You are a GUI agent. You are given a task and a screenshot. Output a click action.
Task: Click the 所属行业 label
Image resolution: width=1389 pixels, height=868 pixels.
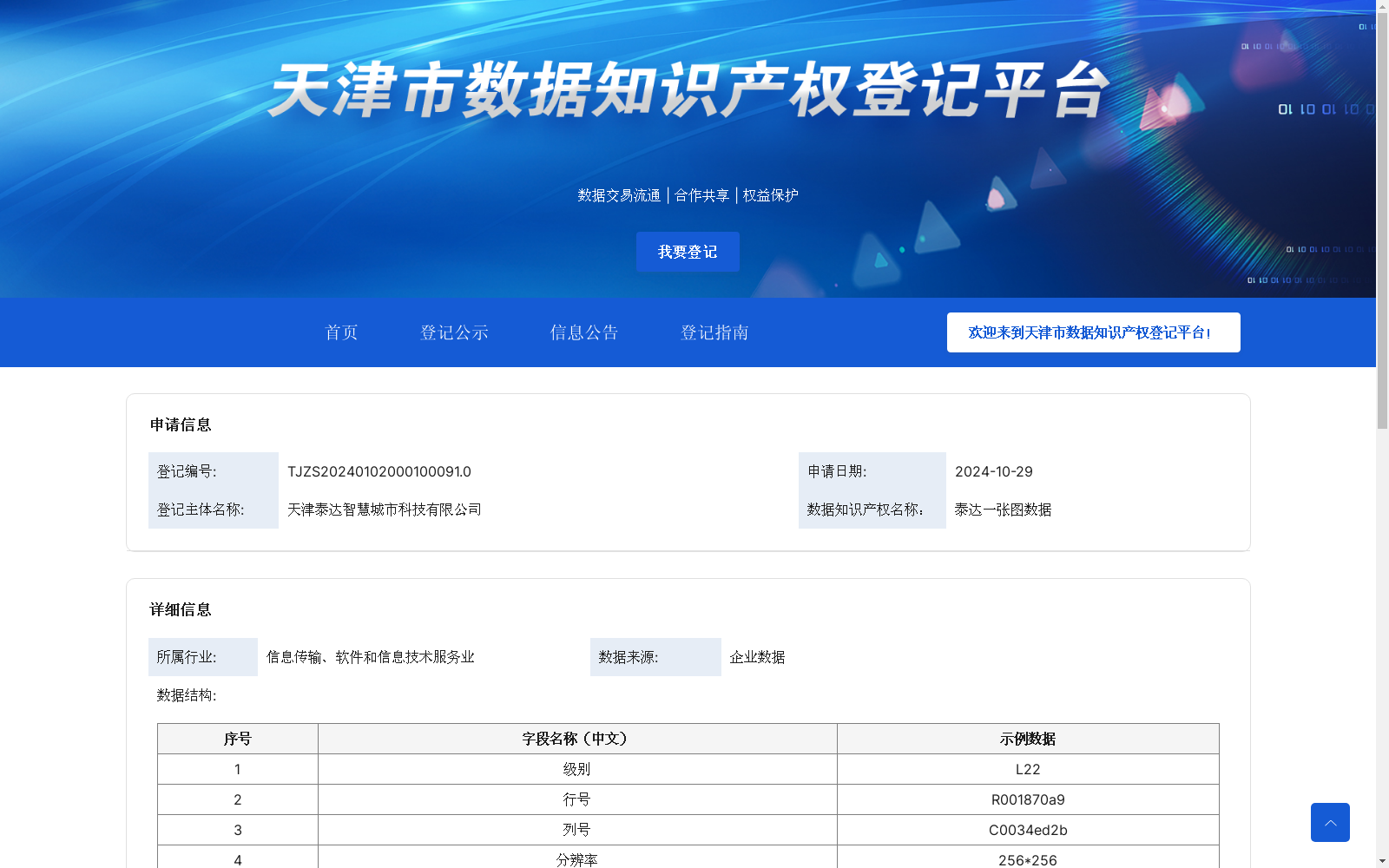(x=187, y=657)
